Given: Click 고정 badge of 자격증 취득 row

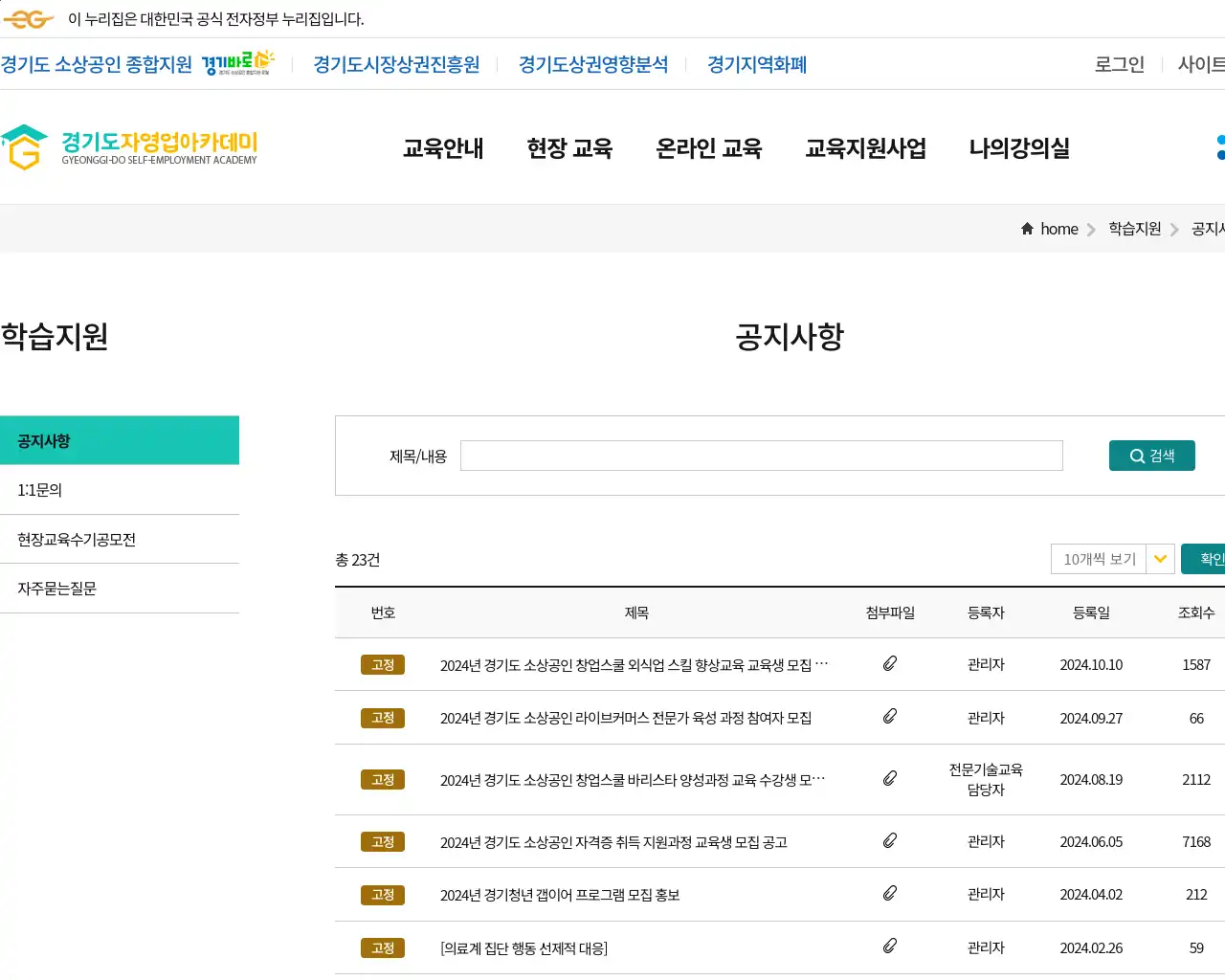Looking at the screenshot, I should tap(383, 842).
